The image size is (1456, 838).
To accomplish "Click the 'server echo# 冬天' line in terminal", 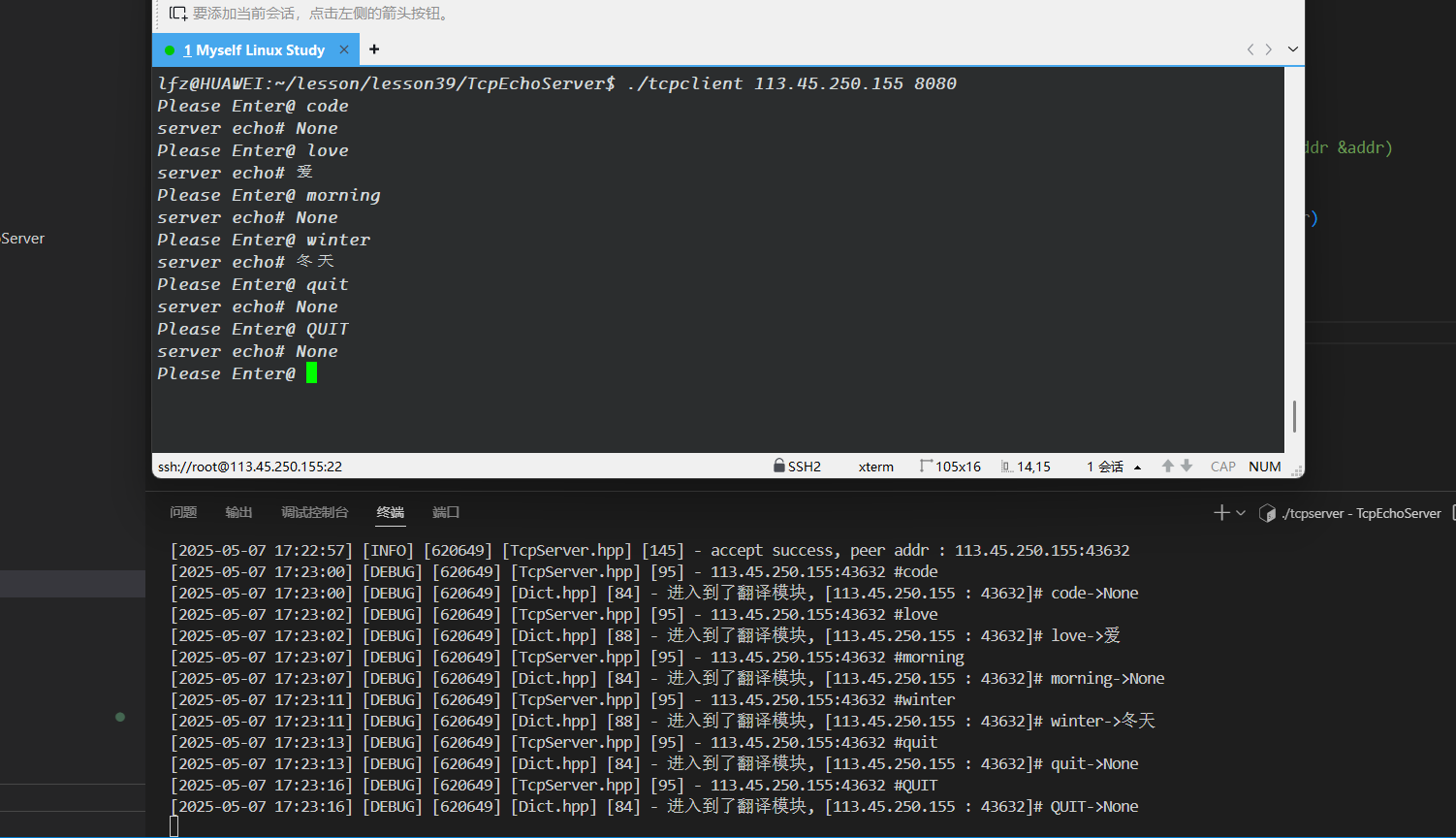I will (246, 262).
